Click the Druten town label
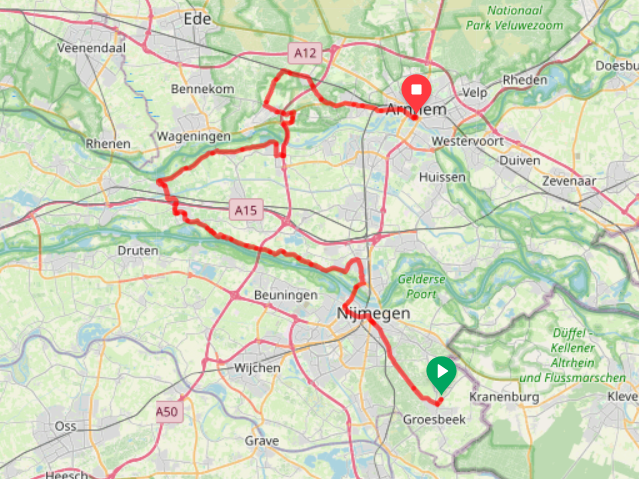Viewport: 639px width, 479px height. 138,250
